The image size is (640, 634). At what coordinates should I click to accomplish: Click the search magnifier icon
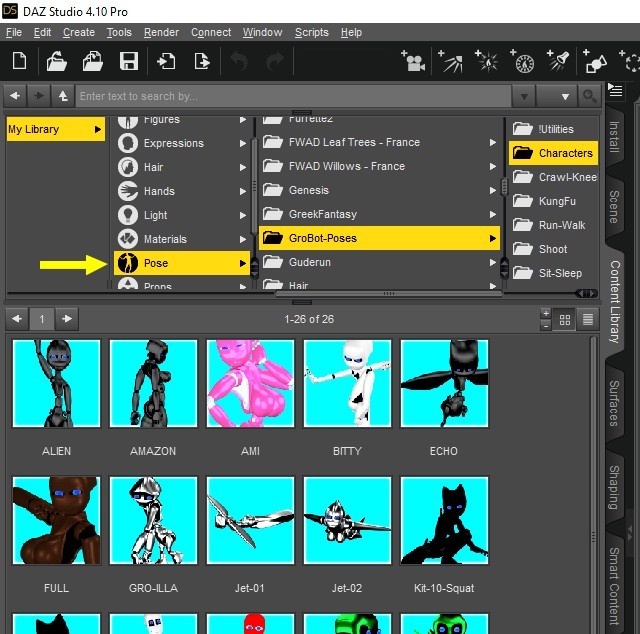[589, 96]
